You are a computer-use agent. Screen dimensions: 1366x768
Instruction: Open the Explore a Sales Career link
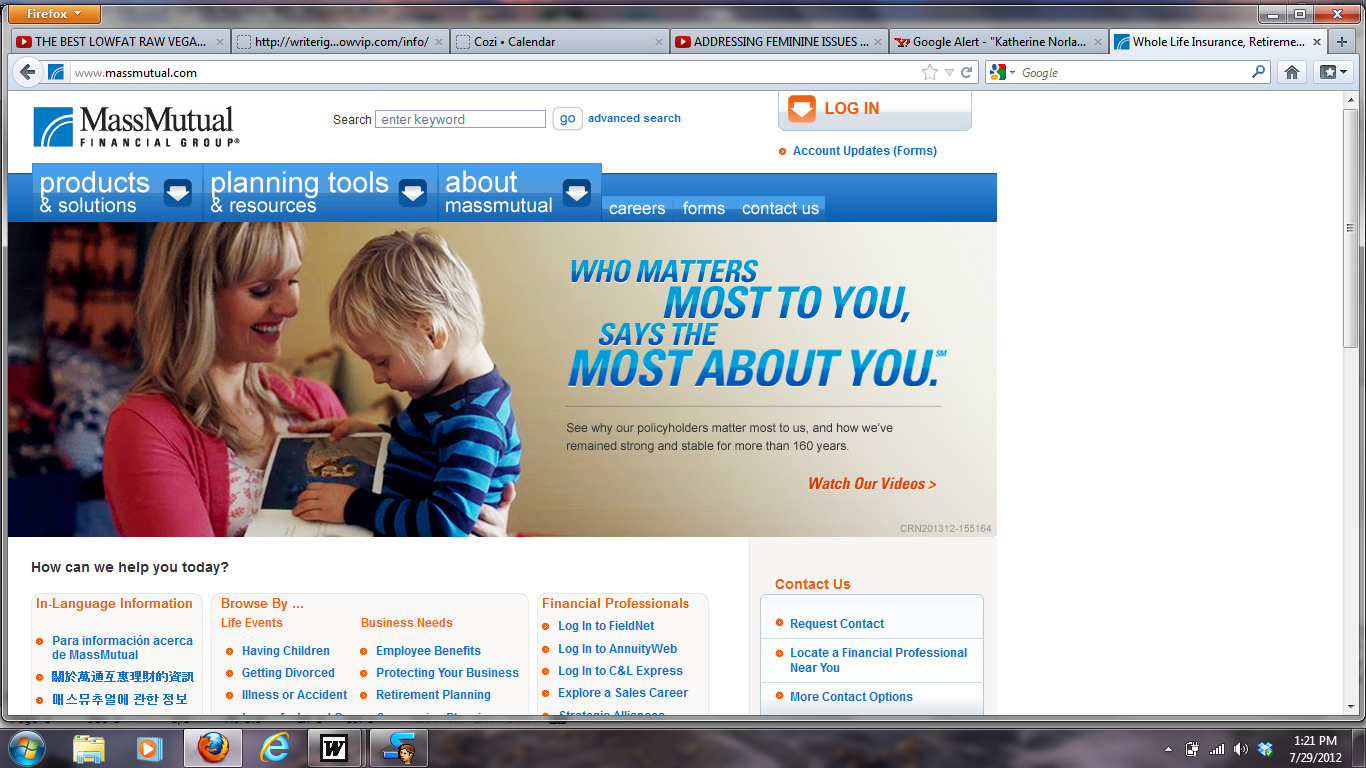(623, 693)
